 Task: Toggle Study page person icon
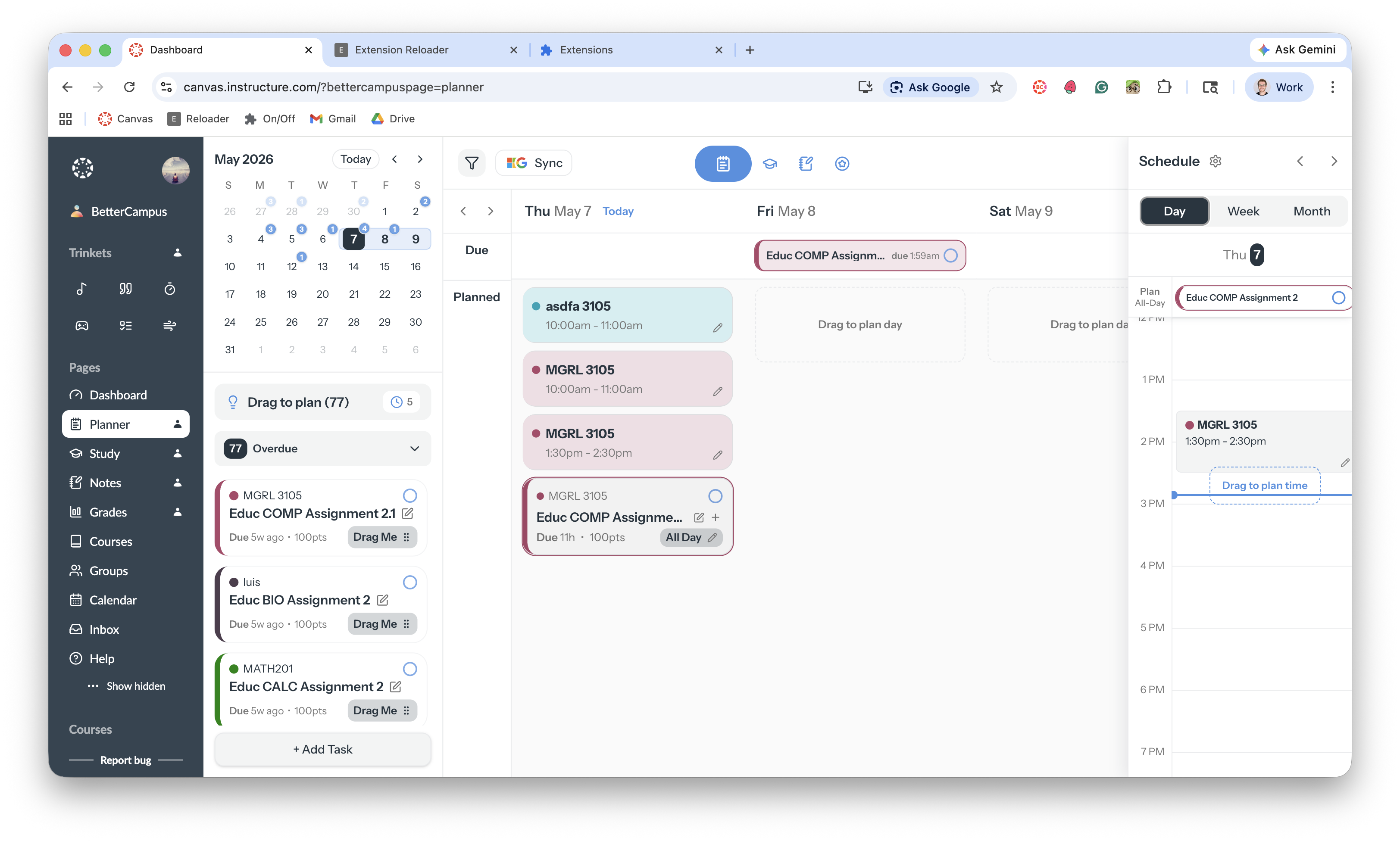click(x=178, y=453)
